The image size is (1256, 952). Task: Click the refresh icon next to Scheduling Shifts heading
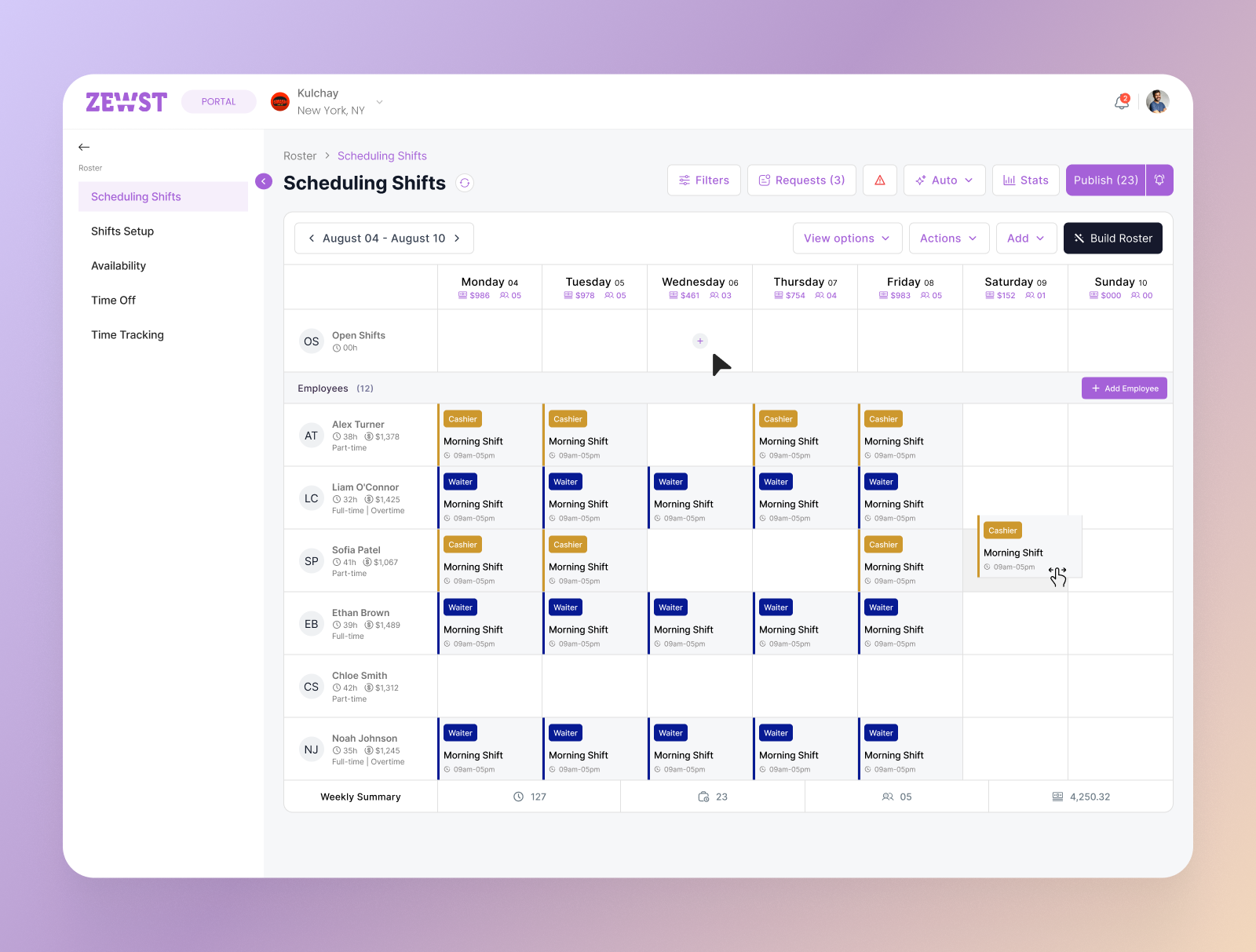coord(465,183)
